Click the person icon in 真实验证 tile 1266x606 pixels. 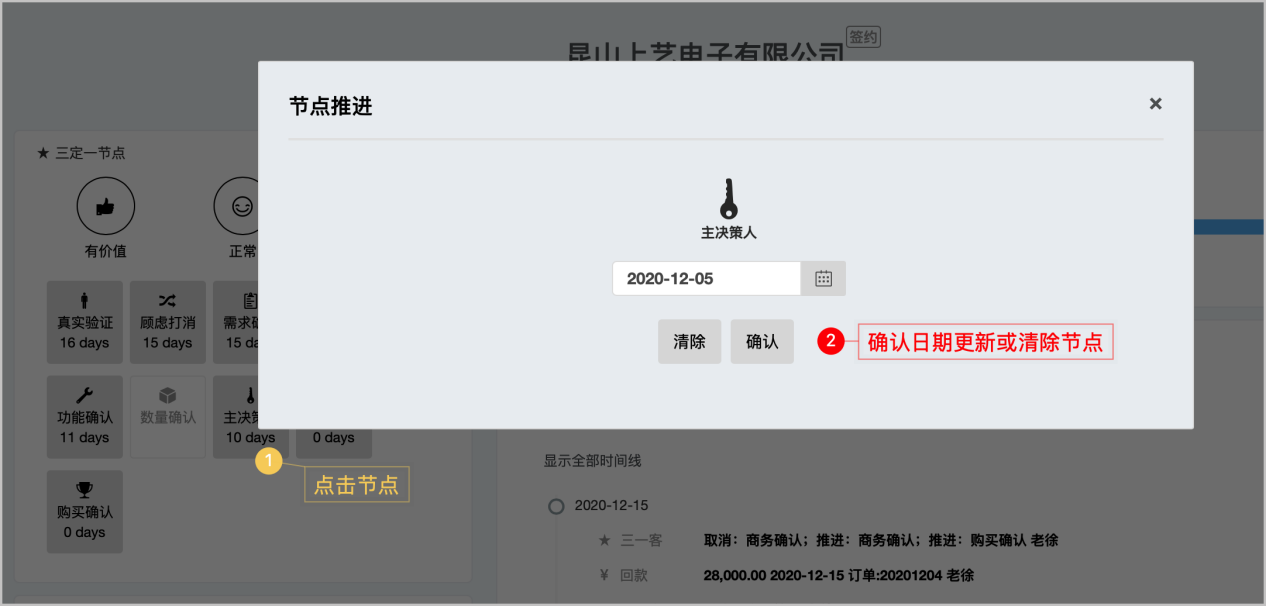[x=85, y=300]
